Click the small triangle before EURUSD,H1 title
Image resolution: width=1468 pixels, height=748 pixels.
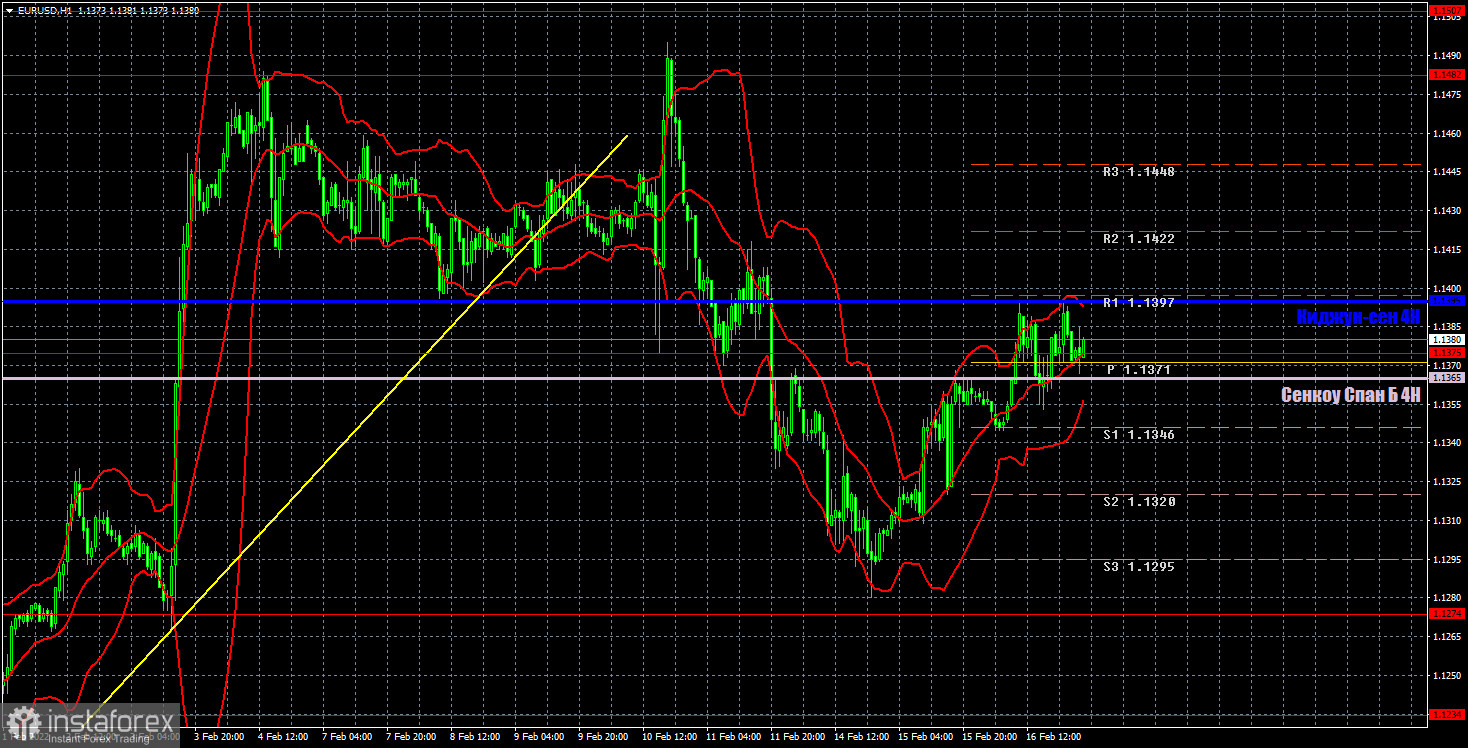(x=9, y=10)
